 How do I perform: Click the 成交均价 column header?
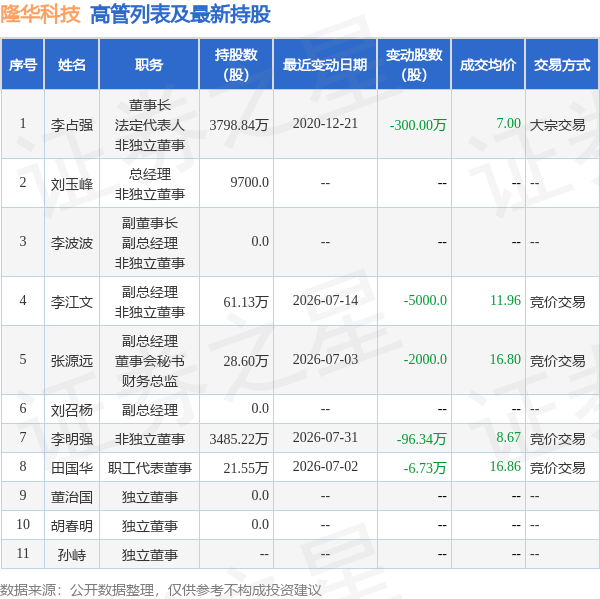488,64
